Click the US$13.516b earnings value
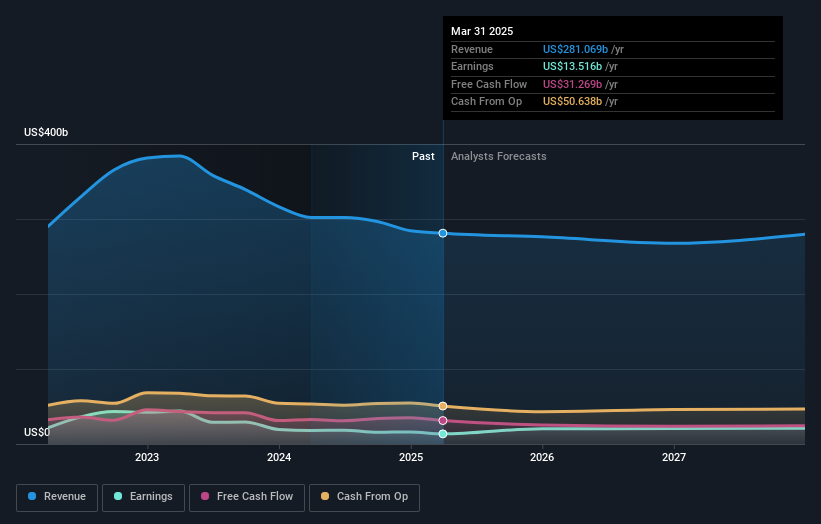The width and height of the screenshot is (821, 524). point(572,66)
